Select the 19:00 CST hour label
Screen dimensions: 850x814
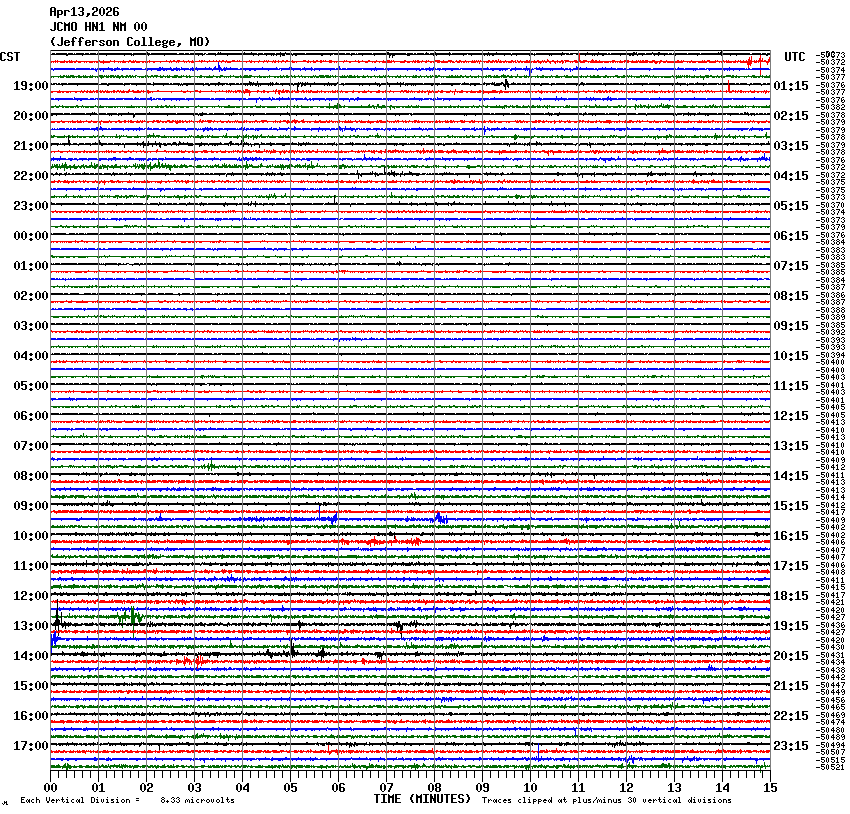click(x=31, y=86)
